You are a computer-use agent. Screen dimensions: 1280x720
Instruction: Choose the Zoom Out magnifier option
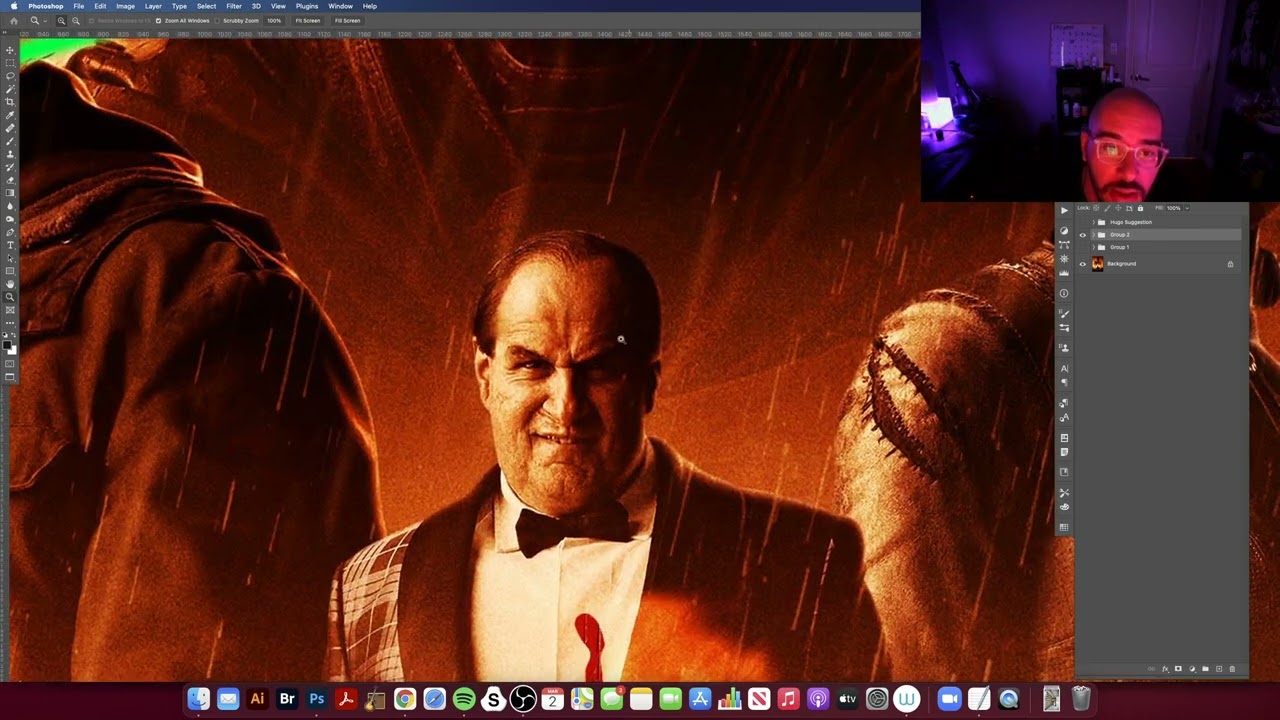pyautogui.click(x=76, y=20)
